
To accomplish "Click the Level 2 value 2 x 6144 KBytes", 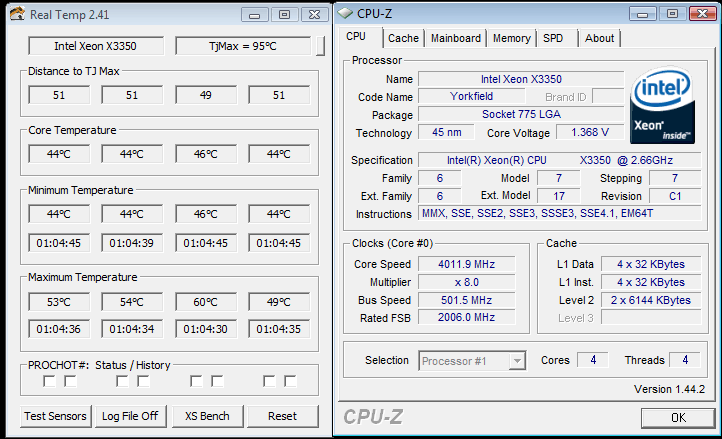I will point(651,300).
